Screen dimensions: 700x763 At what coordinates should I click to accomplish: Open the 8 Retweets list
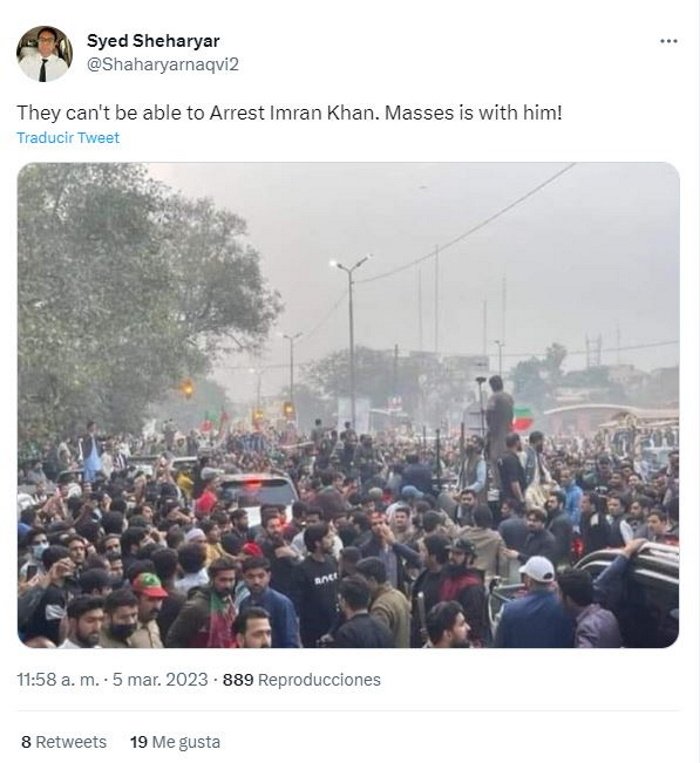click(64, 742)
